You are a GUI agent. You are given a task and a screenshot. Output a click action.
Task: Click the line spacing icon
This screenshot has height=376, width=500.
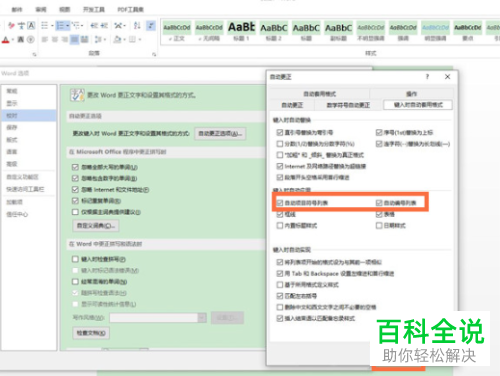tap(98, 40)
